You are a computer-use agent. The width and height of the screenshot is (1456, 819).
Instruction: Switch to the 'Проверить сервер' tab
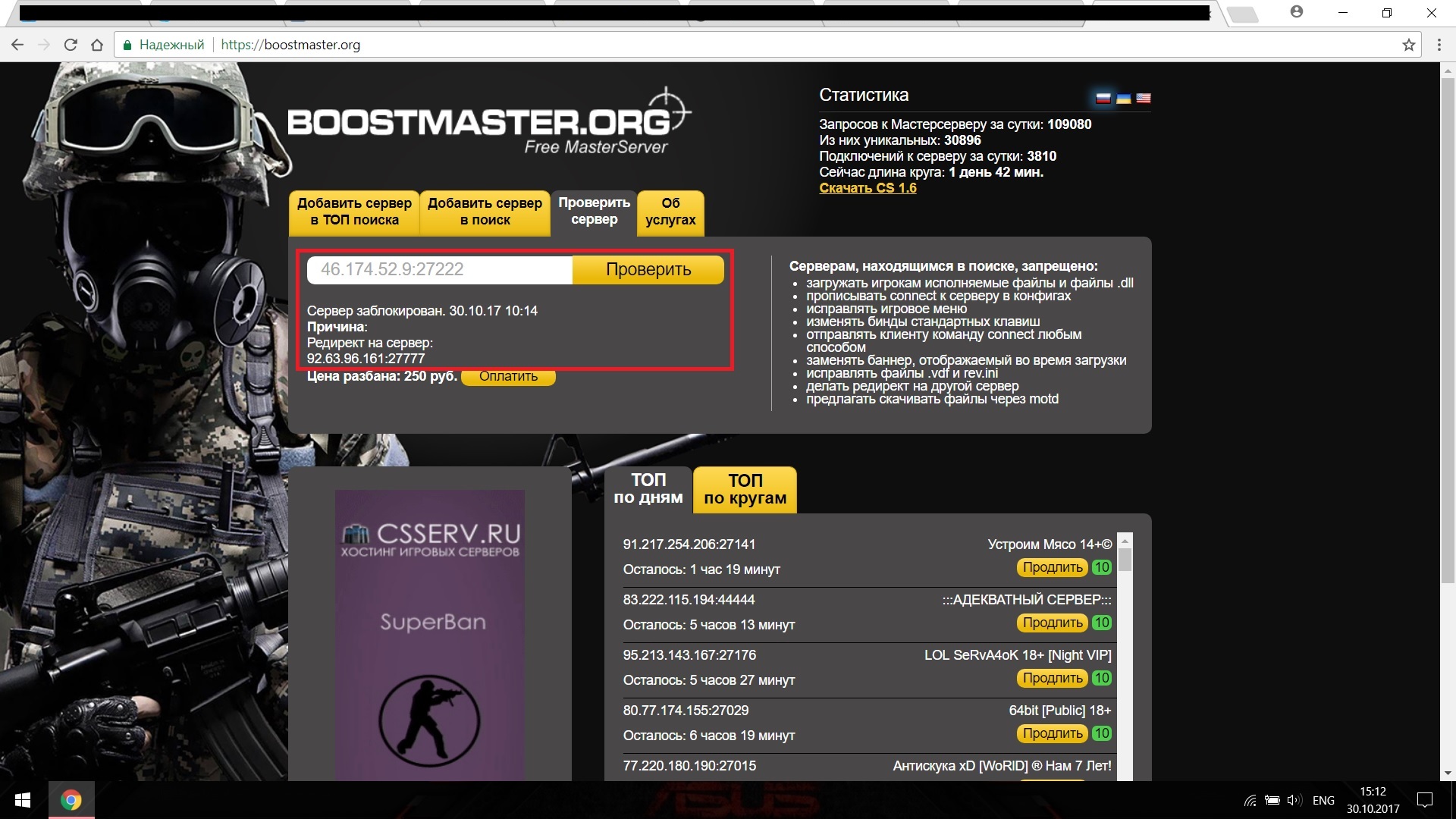[595, 212]
